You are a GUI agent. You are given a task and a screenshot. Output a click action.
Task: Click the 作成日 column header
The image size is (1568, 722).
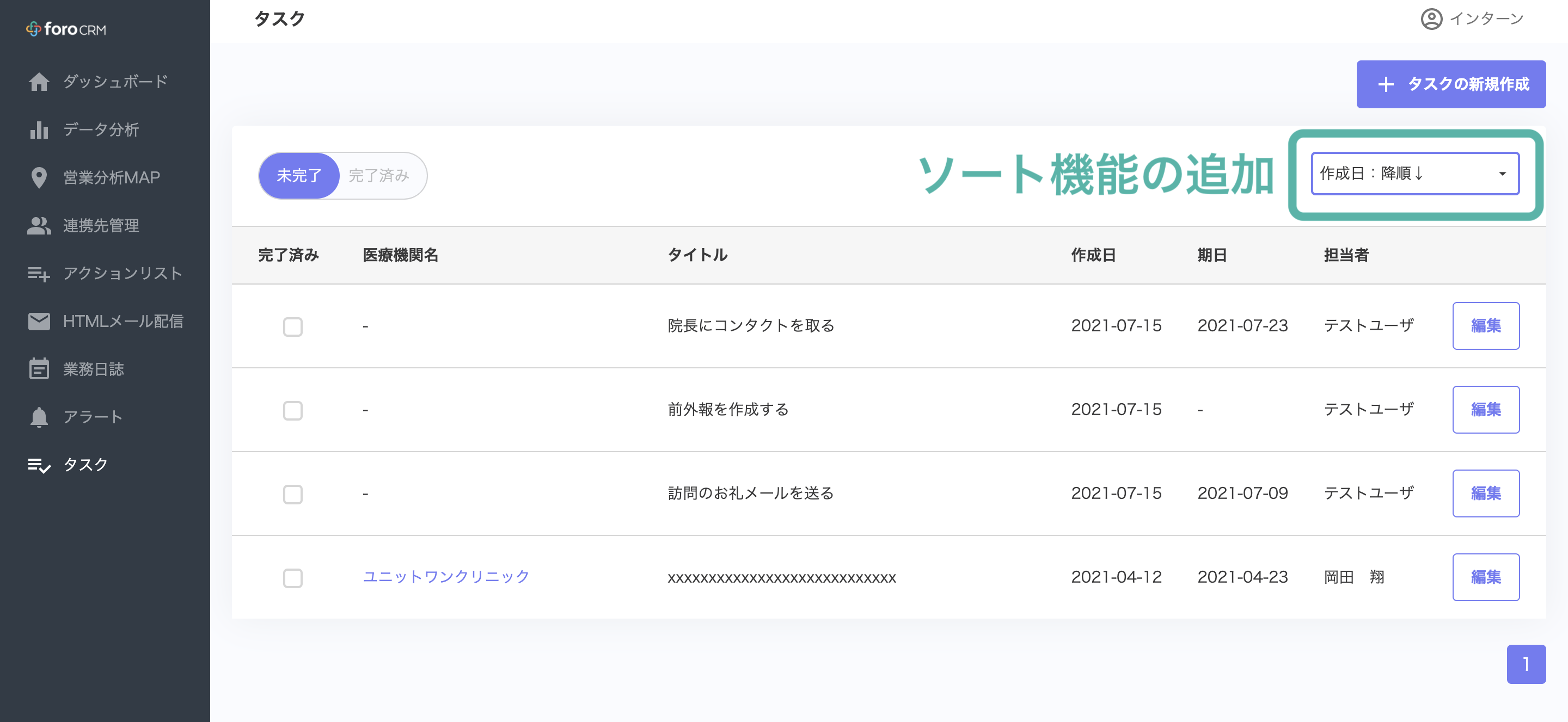[1093, 255]
